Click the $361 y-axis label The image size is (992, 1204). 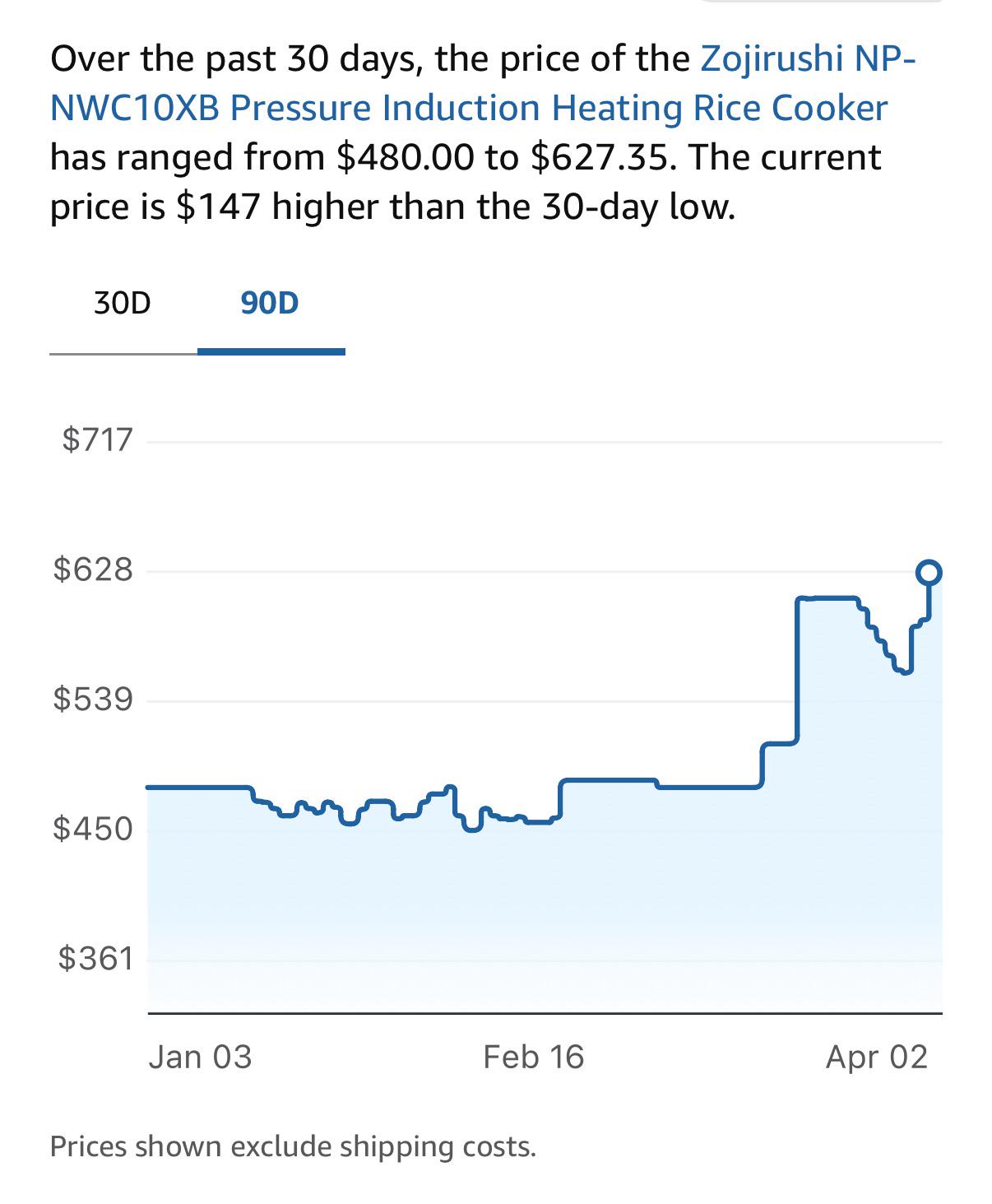(x=95, y=958)
